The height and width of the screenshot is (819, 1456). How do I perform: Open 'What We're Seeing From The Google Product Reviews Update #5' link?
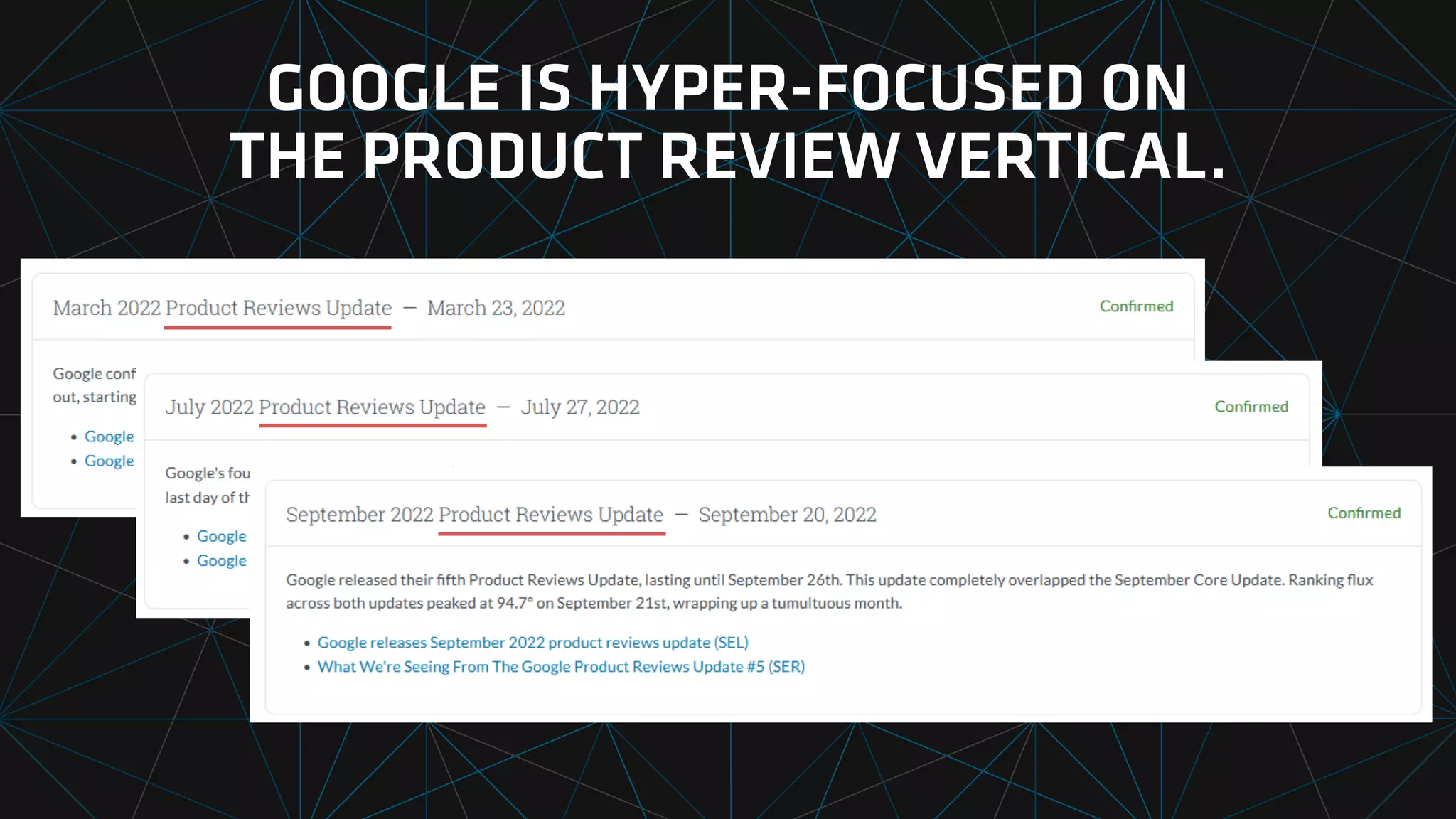coord(561,667)
